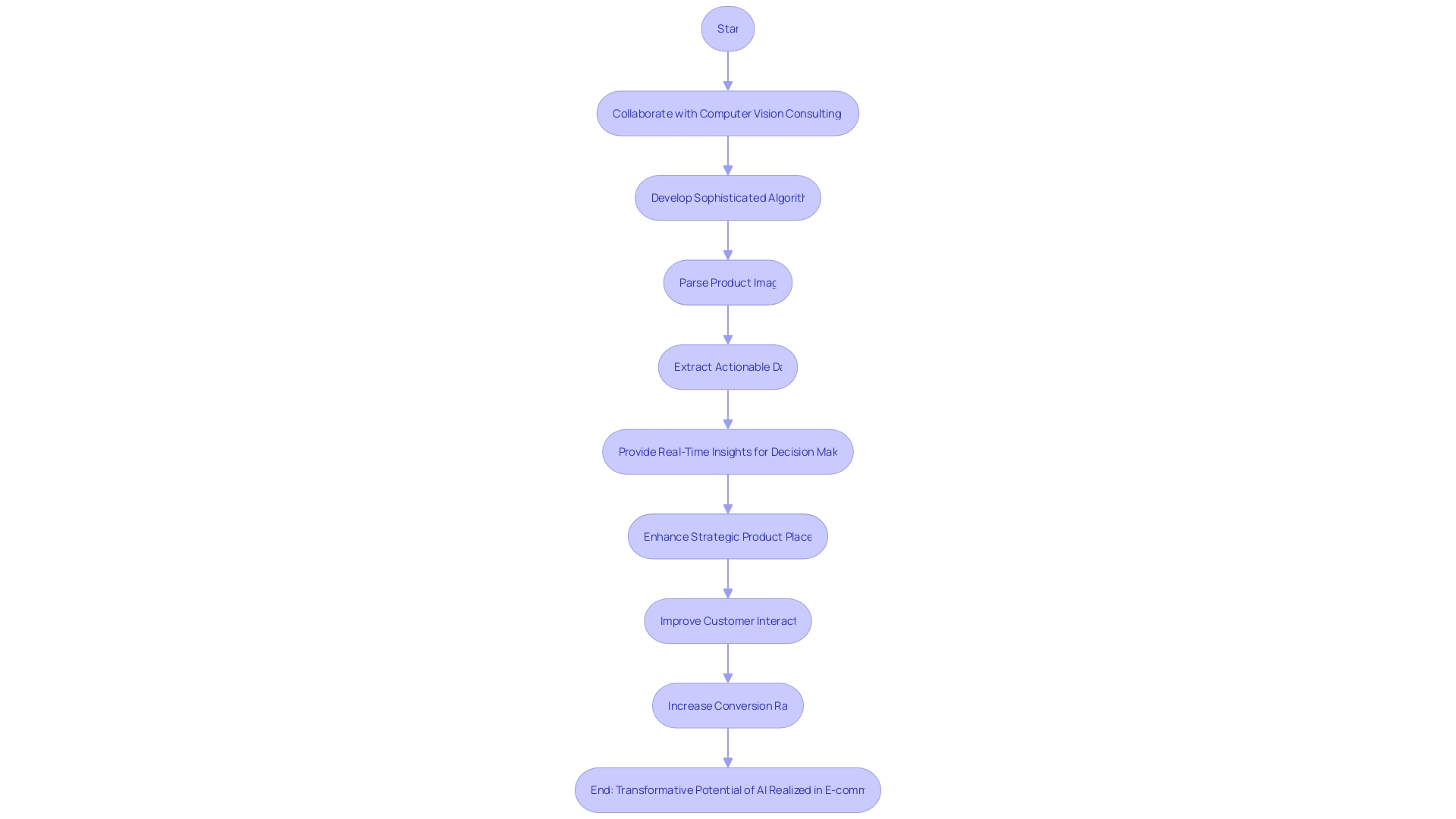1456x819 pixels.
Task: Select the flowchart diagram tab
Action: pyautogui.click(x=728, y=28)
